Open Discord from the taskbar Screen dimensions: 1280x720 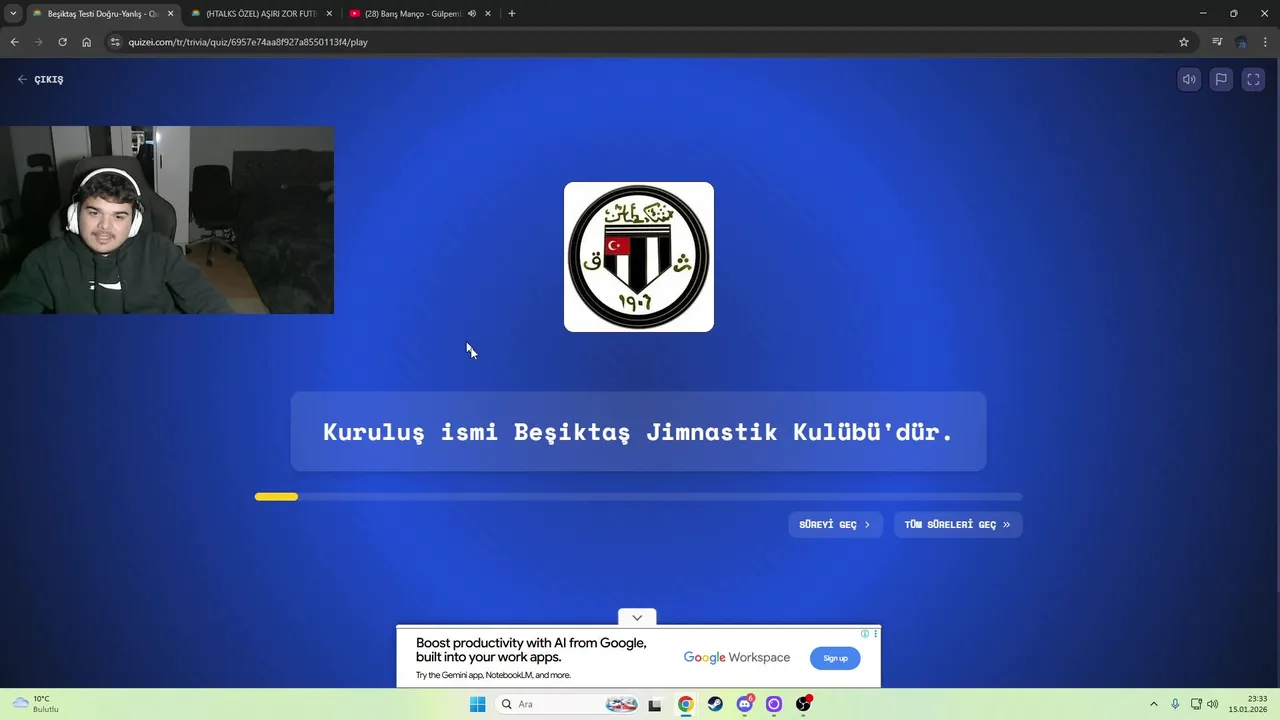coord(745,704)
